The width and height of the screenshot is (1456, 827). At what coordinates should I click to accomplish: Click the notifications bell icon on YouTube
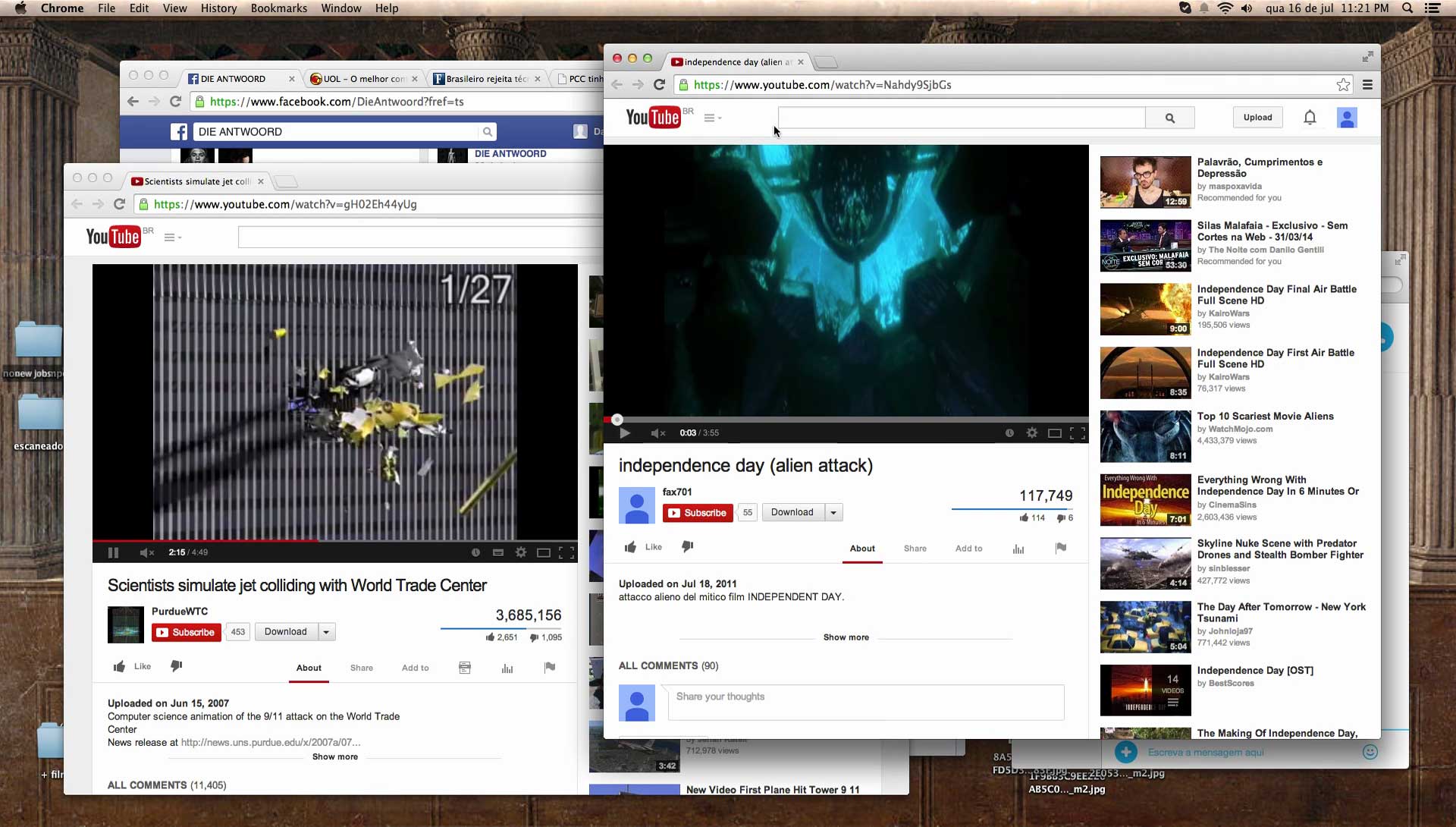point(1310,118)
